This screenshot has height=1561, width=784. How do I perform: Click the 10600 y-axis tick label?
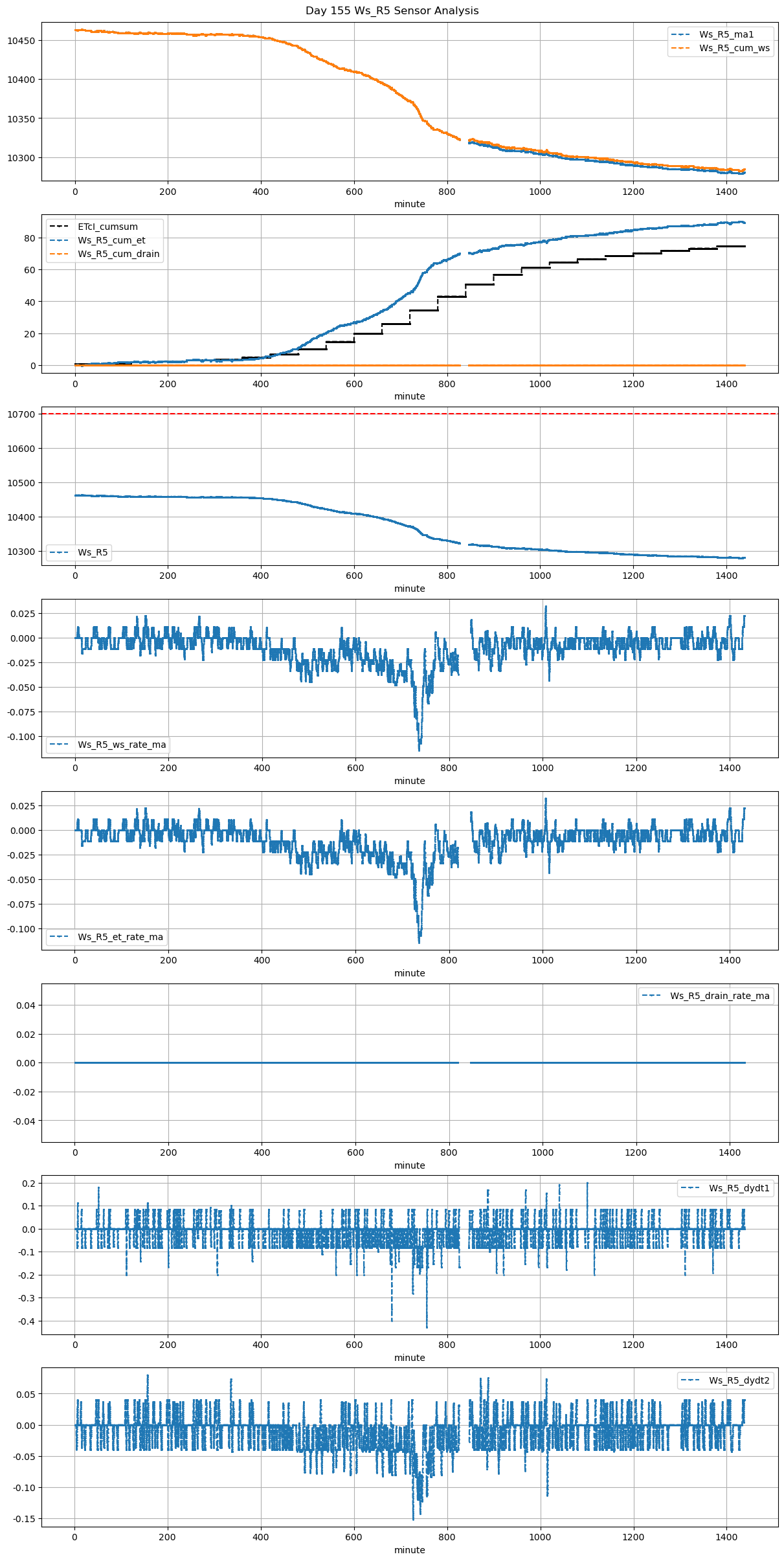[21, 449]
